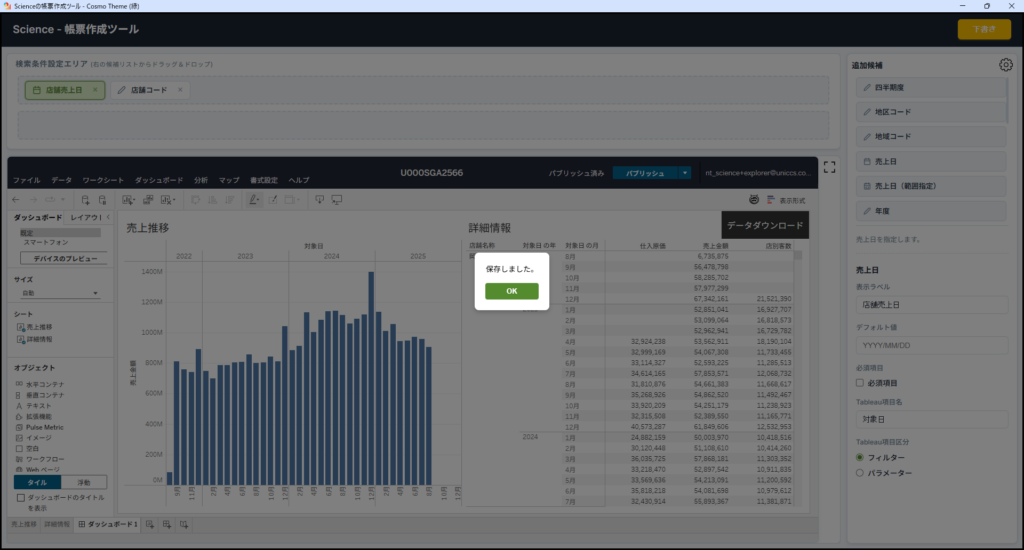Viewport: 1024px width, 550px height.
Task: Add new worksheet from bottom tab icon
Action: click(x=150, y=525)
